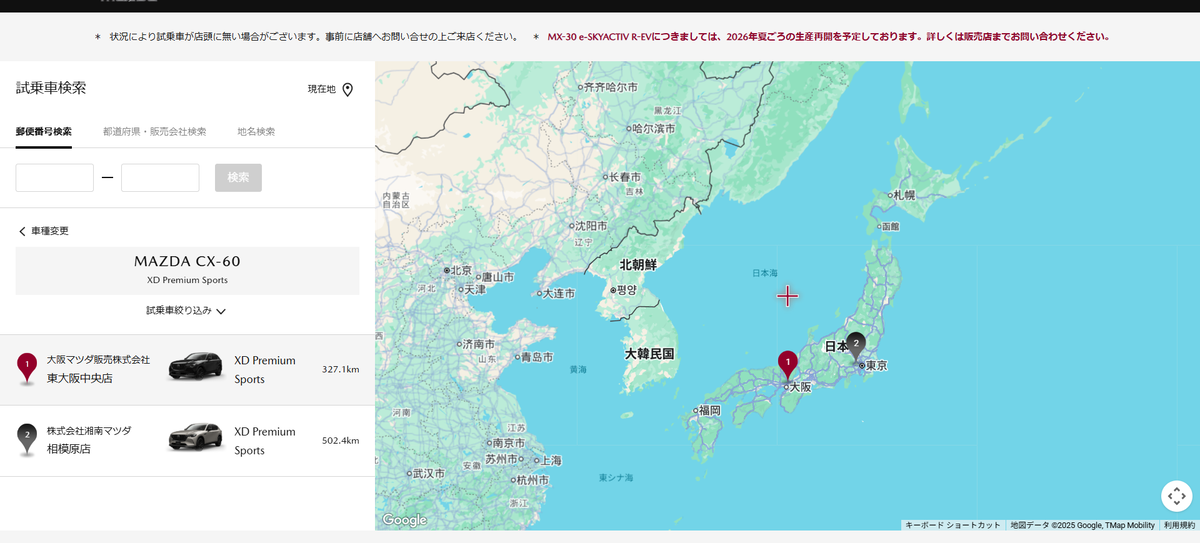This screenshot has height=543, width=1200.
Task: Switch to 地名検索 tab
Action: (x=256, y=132)
